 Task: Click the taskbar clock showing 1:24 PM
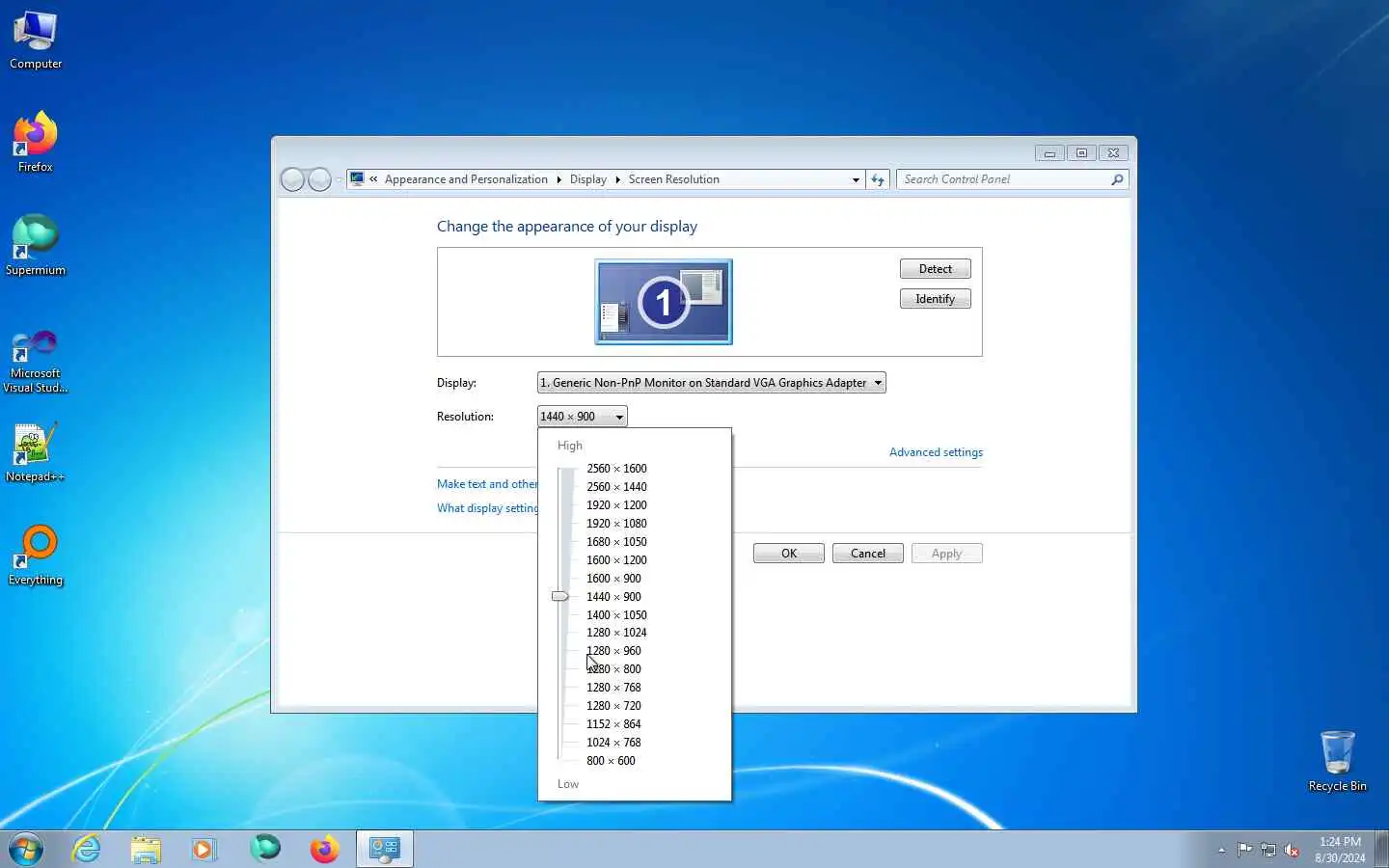pyautogui.click(x=1340, y=850)
